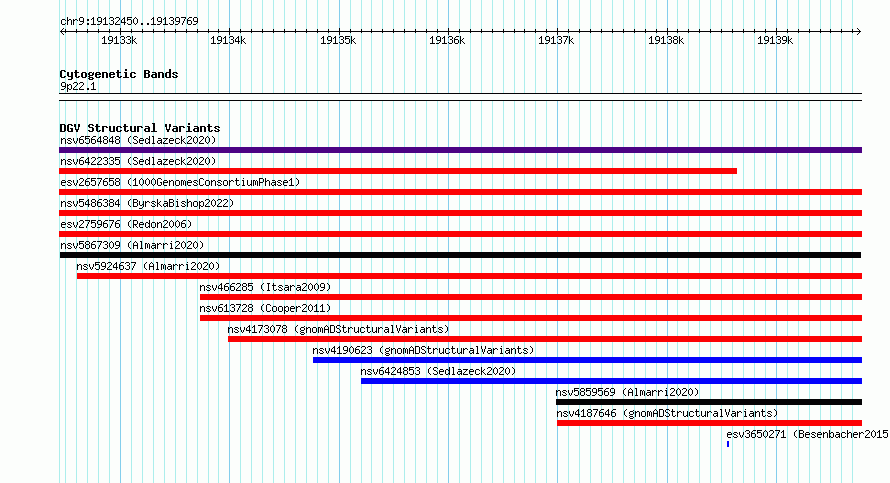
Task: Click the 19133k ruler tick label
Action: click(119, 40)
